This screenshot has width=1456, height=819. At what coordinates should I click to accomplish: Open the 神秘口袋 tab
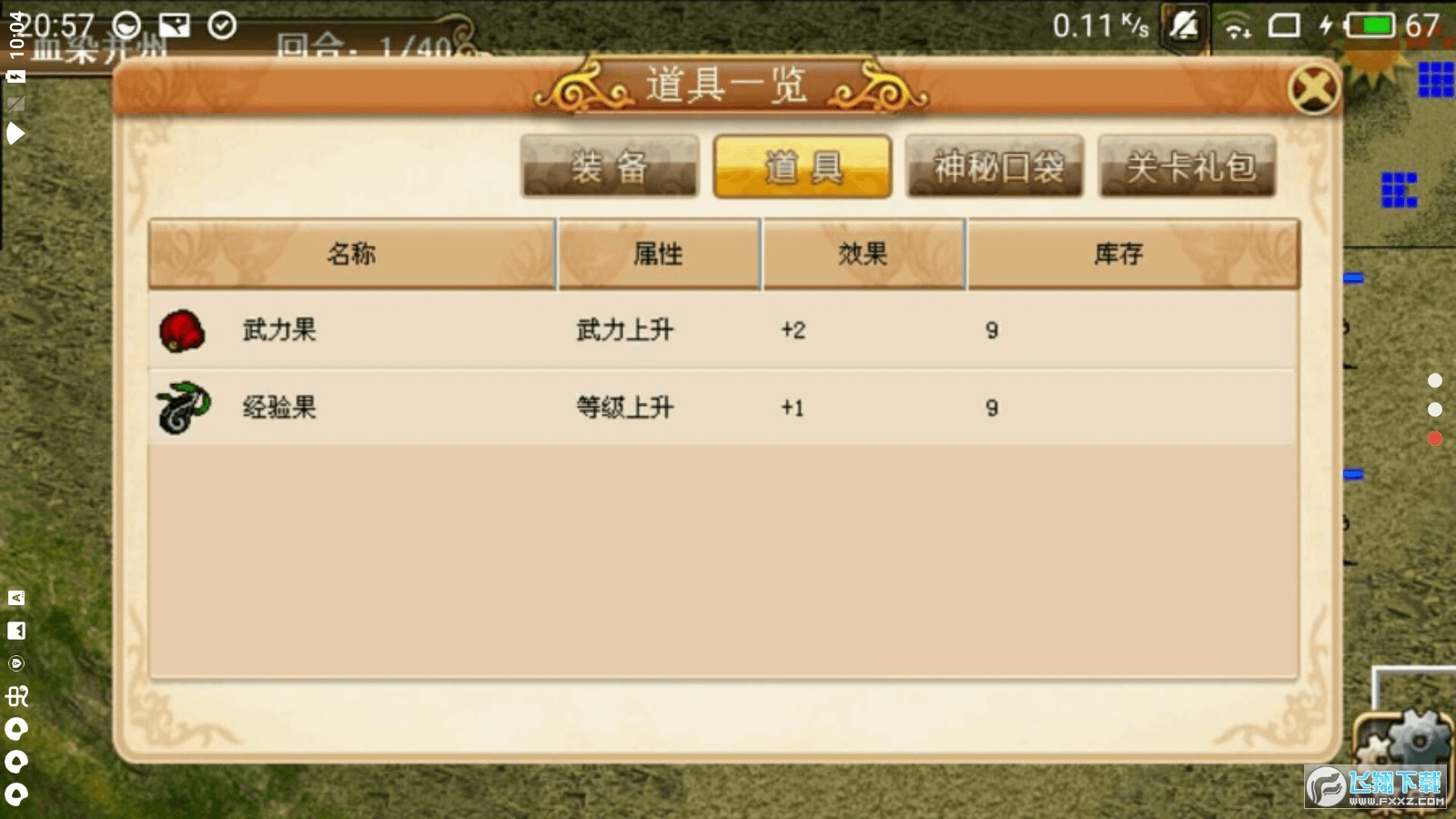click(x=995, y=167)
